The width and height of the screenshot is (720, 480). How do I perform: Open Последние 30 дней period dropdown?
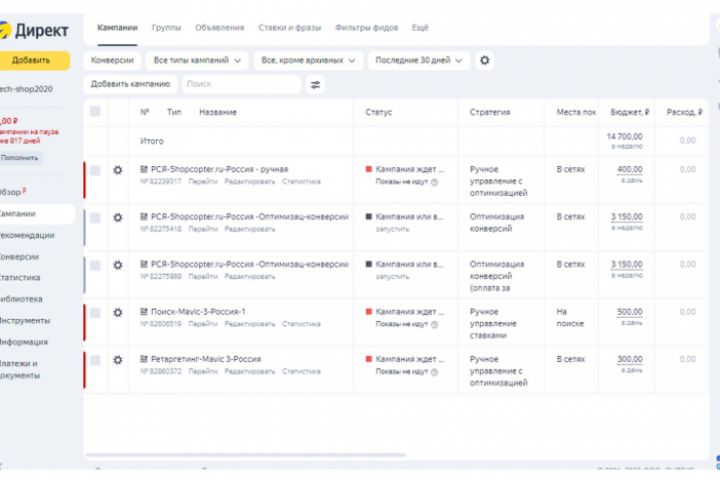click(419, 61)
